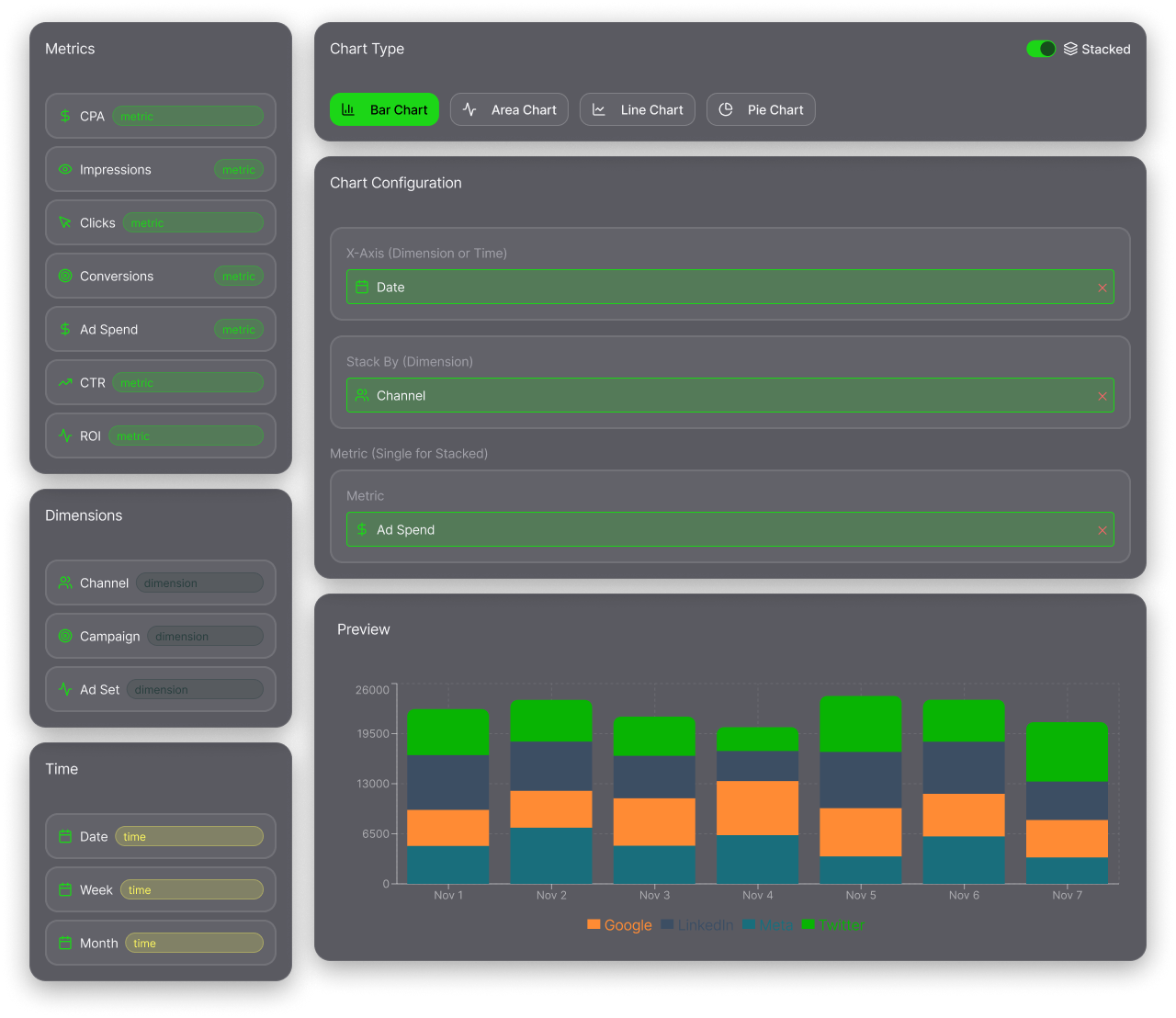The width and height of the screenshot is (1176, 1018).
Task: Select the Line Chart option
Action: click(x=637, y=109)
